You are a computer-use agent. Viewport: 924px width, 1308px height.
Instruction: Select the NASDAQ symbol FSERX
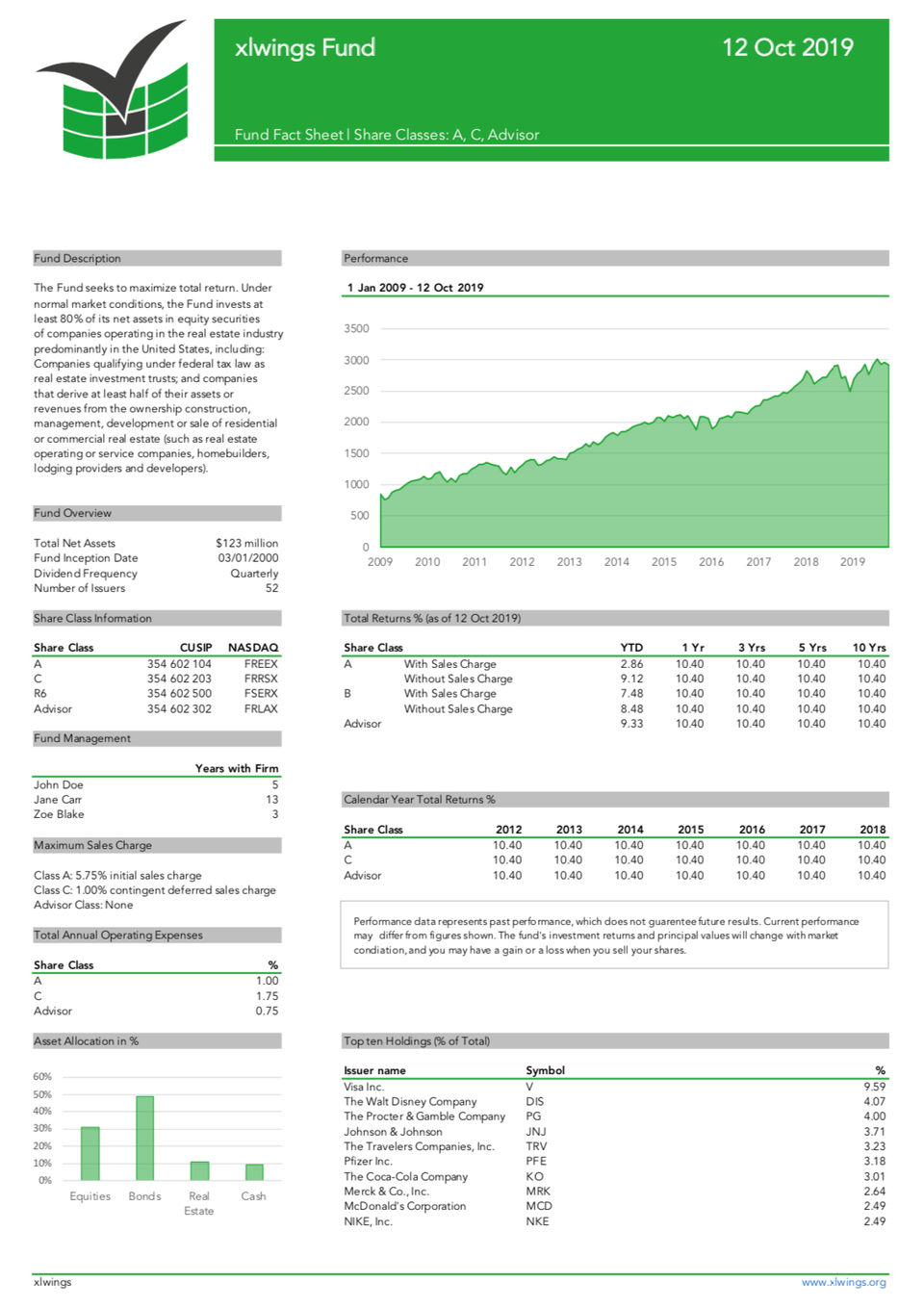coord(261,693)
